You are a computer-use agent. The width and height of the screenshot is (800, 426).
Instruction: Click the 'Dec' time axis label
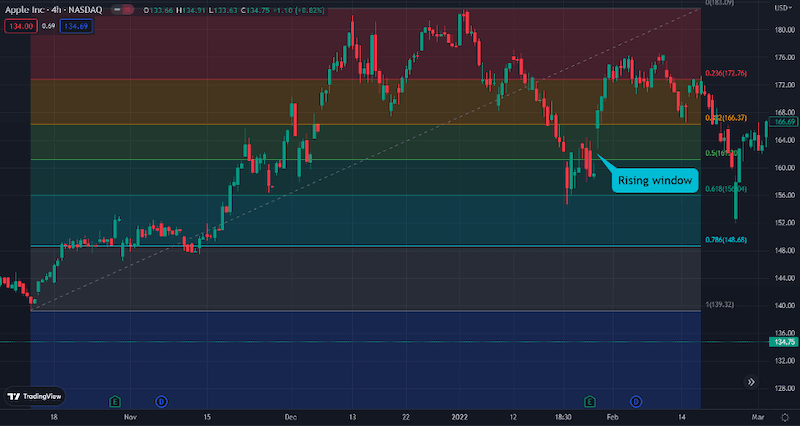pos(290,417)
